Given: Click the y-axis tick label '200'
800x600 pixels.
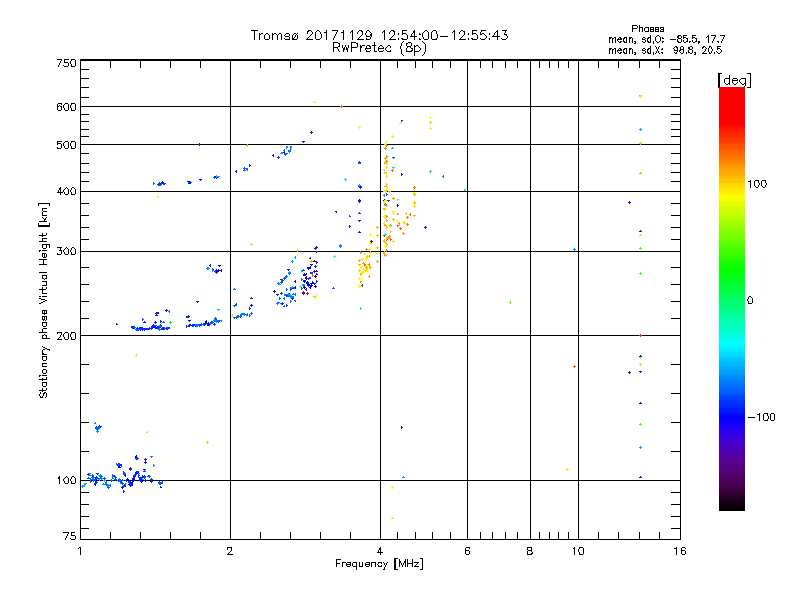Looking at the screenshot, I should coord(66,336).
